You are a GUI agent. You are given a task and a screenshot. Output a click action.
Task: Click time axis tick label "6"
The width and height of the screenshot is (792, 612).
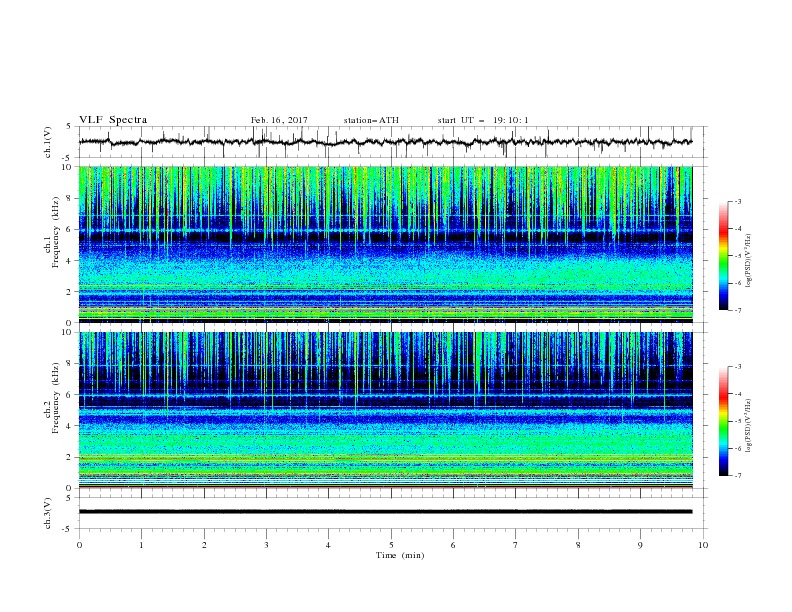point(454,545)
